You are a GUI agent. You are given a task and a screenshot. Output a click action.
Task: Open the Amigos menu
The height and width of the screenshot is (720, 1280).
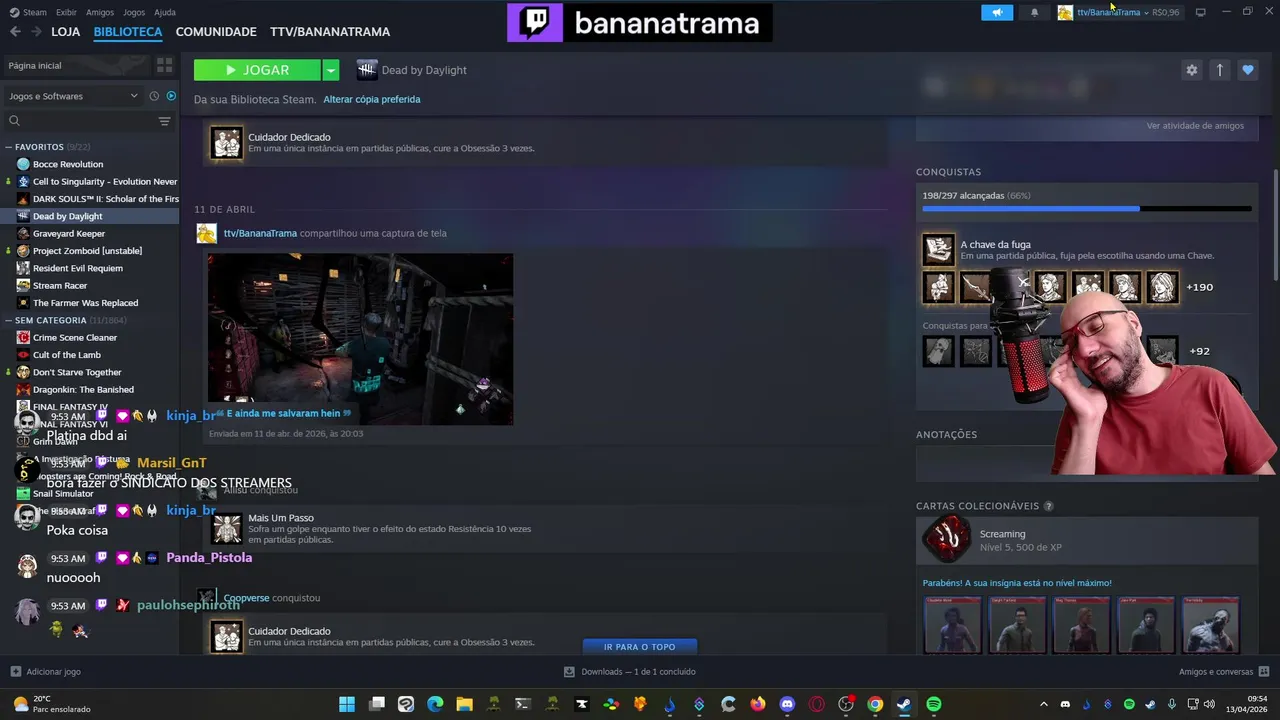100,12
